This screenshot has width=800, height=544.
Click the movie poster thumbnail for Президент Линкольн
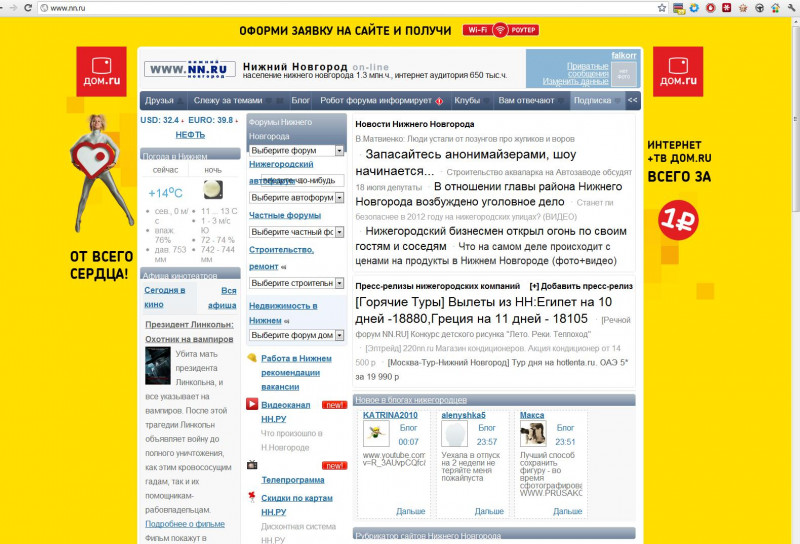[x=158, y=365]
